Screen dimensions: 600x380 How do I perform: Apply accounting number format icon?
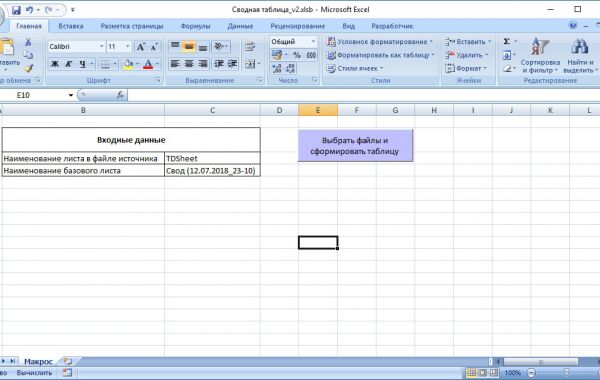(277, 55)
